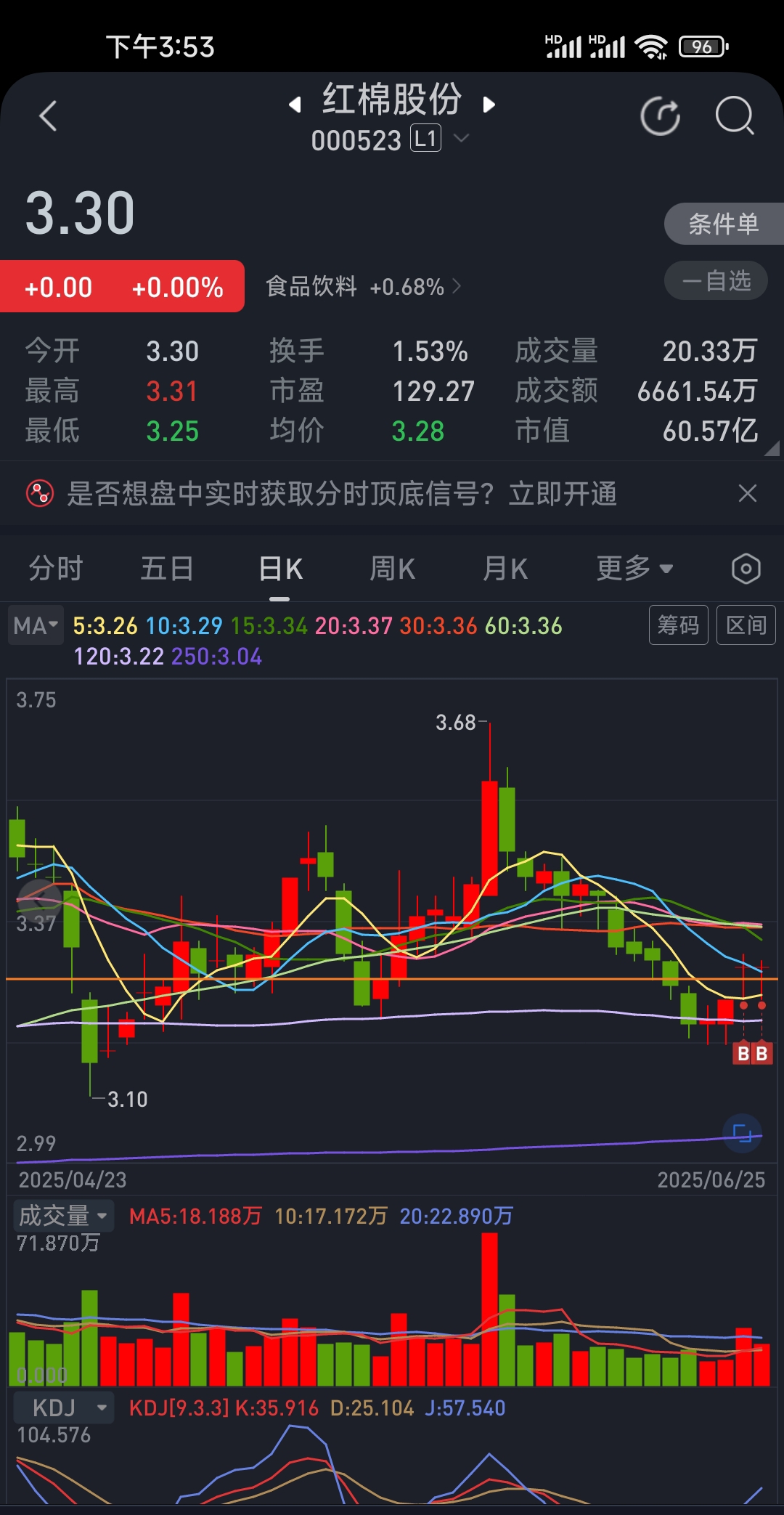This screenshot has width=784, height=1515.
Task: Switch to the 周K tab
Action: [x=393, y=569]
